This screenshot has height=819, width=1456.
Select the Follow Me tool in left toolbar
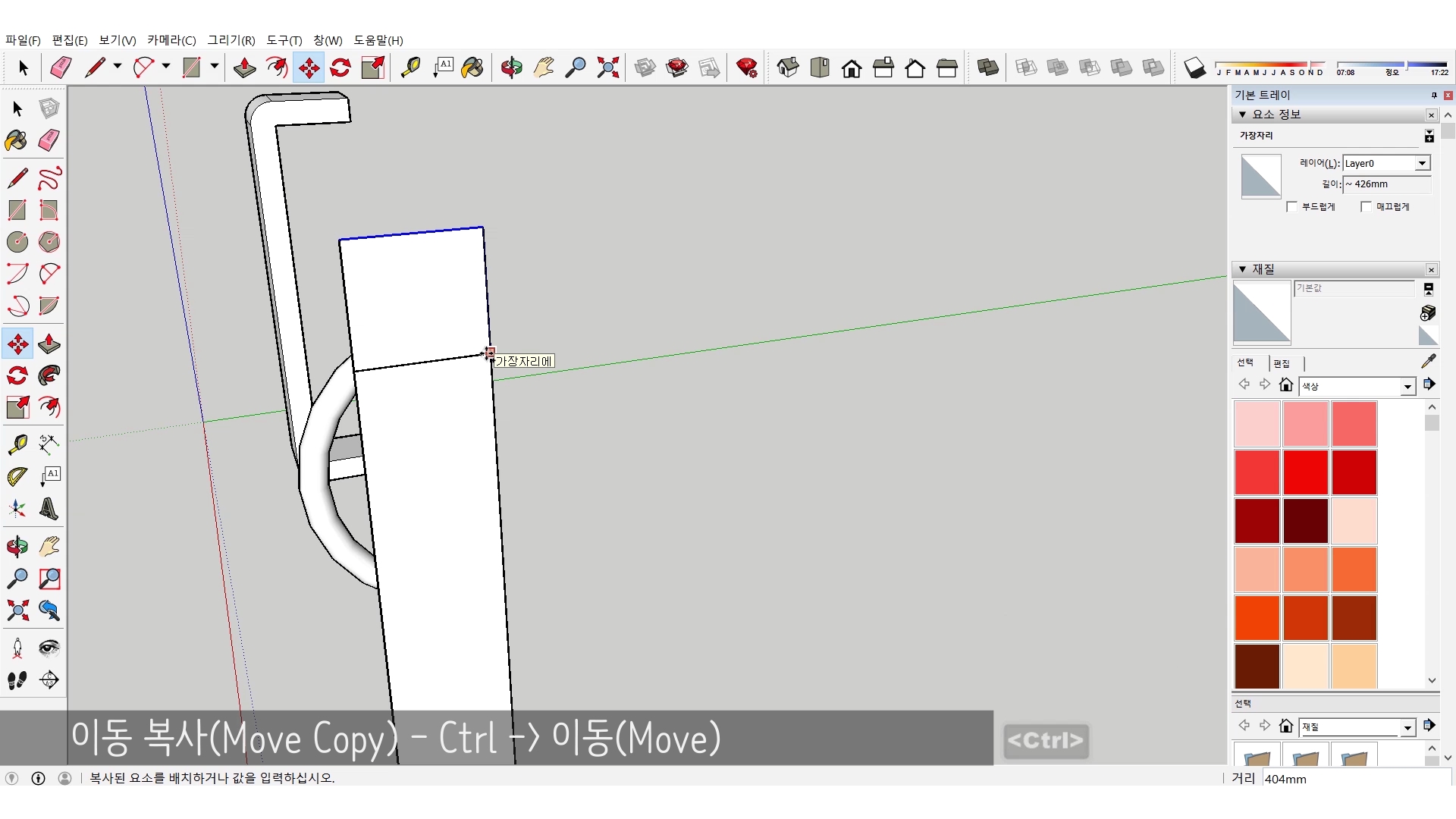[x=49, y=375]
